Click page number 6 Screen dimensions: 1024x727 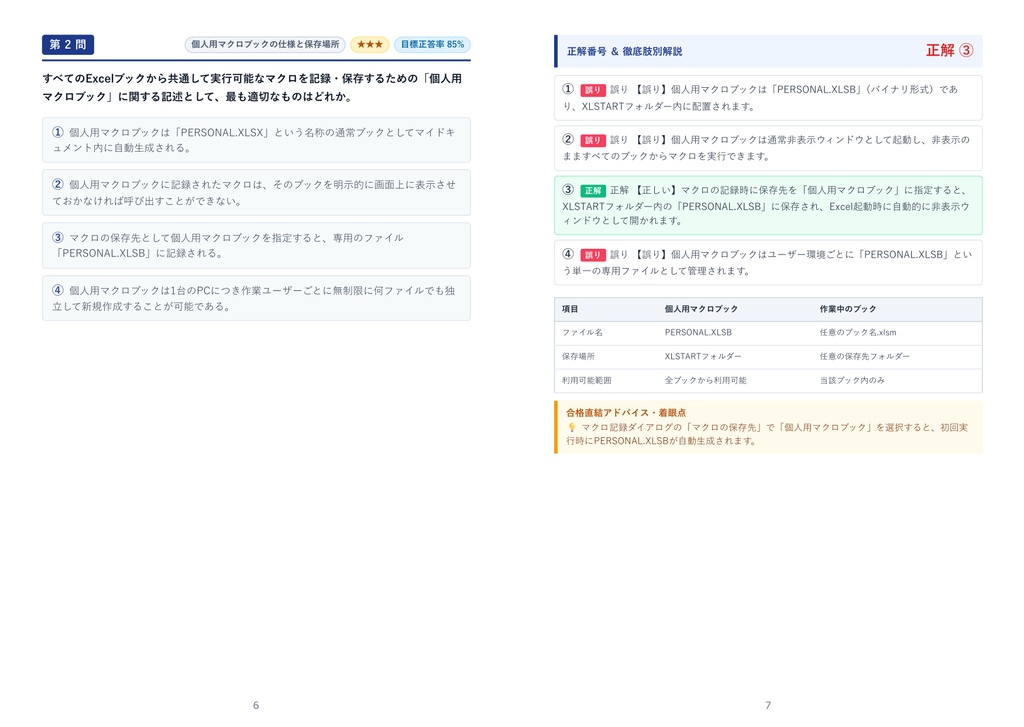point(256,705)
